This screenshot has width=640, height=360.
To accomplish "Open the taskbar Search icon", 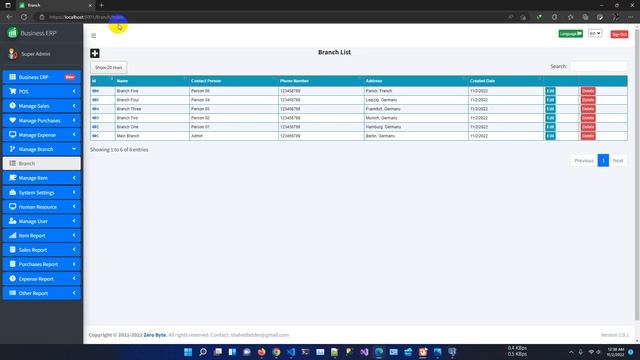I will pyautogui.click(x=203, y=352).
